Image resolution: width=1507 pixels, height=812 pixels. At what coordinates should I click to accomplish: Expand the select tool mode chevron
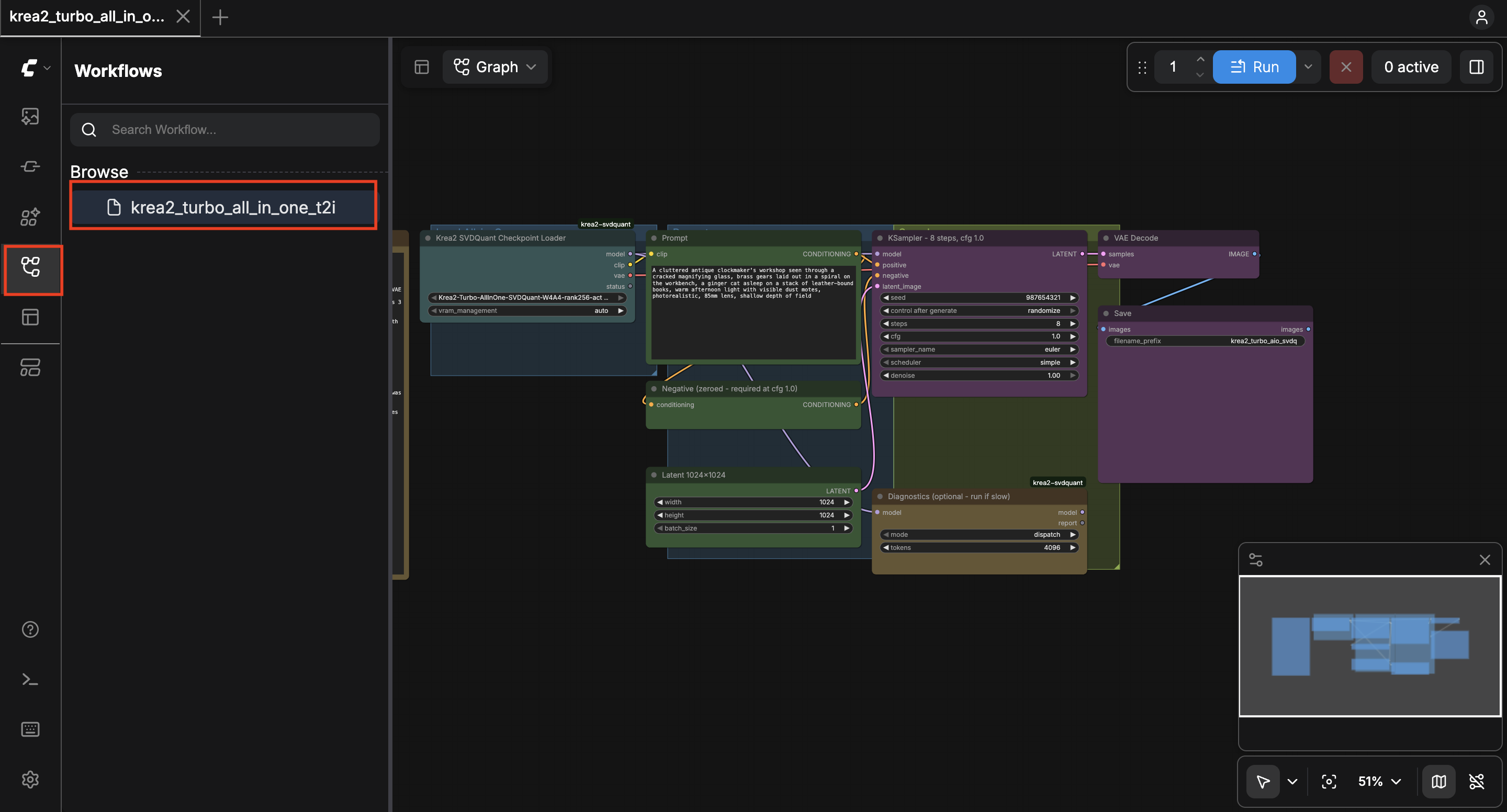(x=1292, y=782)
